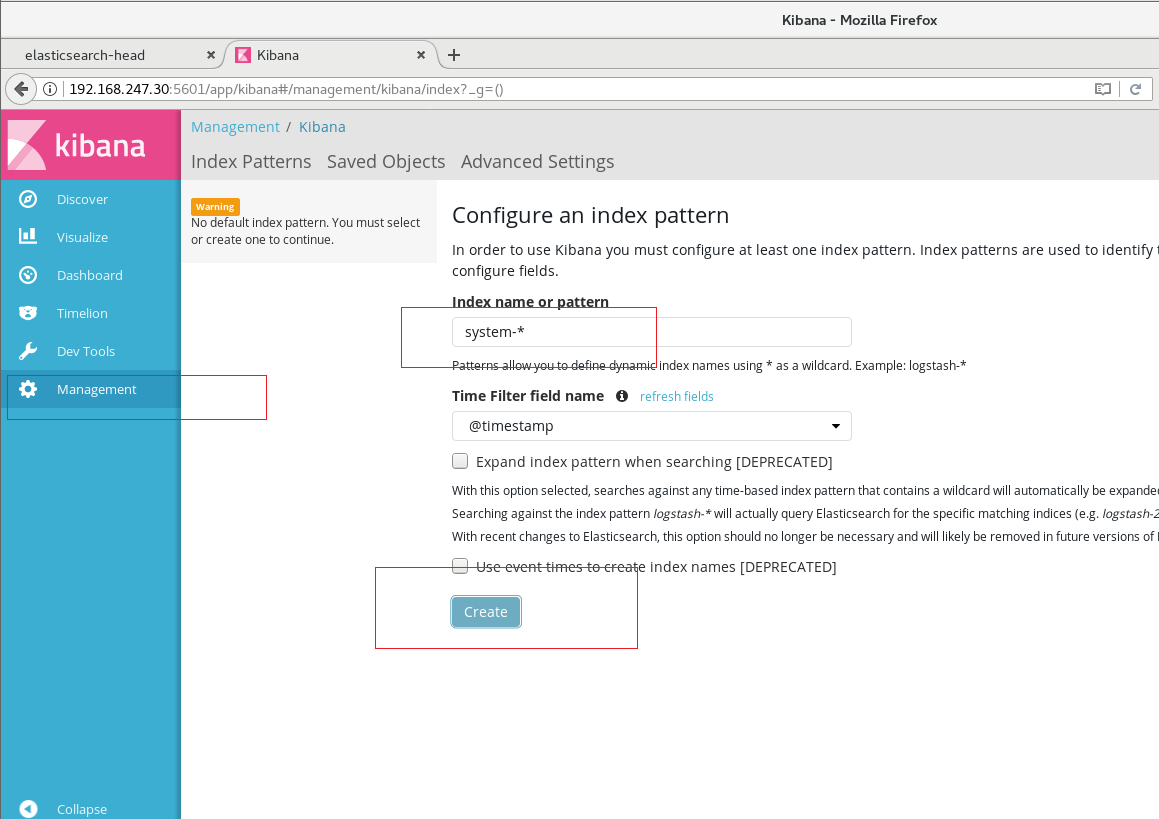Open Dashboard gauge icon in sidebar
Screen dimensions: 1159x819
[28, 275]
